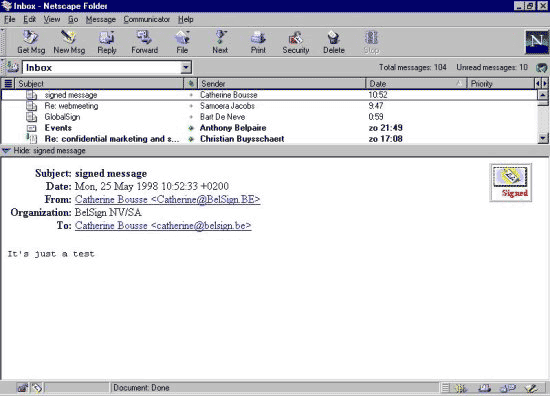Open Discussions icon in component bar
The height and width of the screenshot is (396, 550).
point(508,388)
